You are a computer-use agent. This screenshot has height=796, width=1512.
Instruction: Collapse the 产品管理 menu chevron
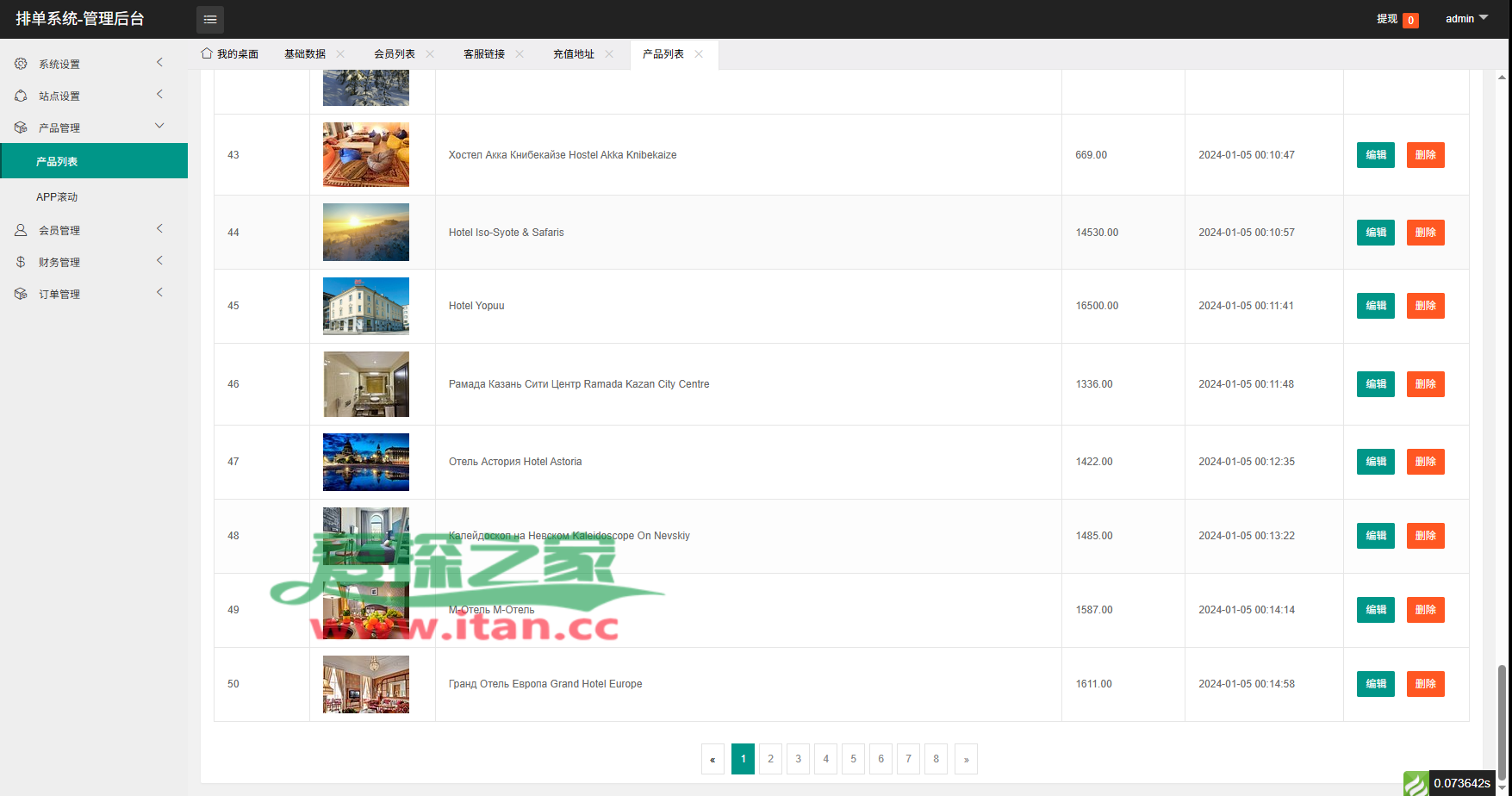(159, 126)
